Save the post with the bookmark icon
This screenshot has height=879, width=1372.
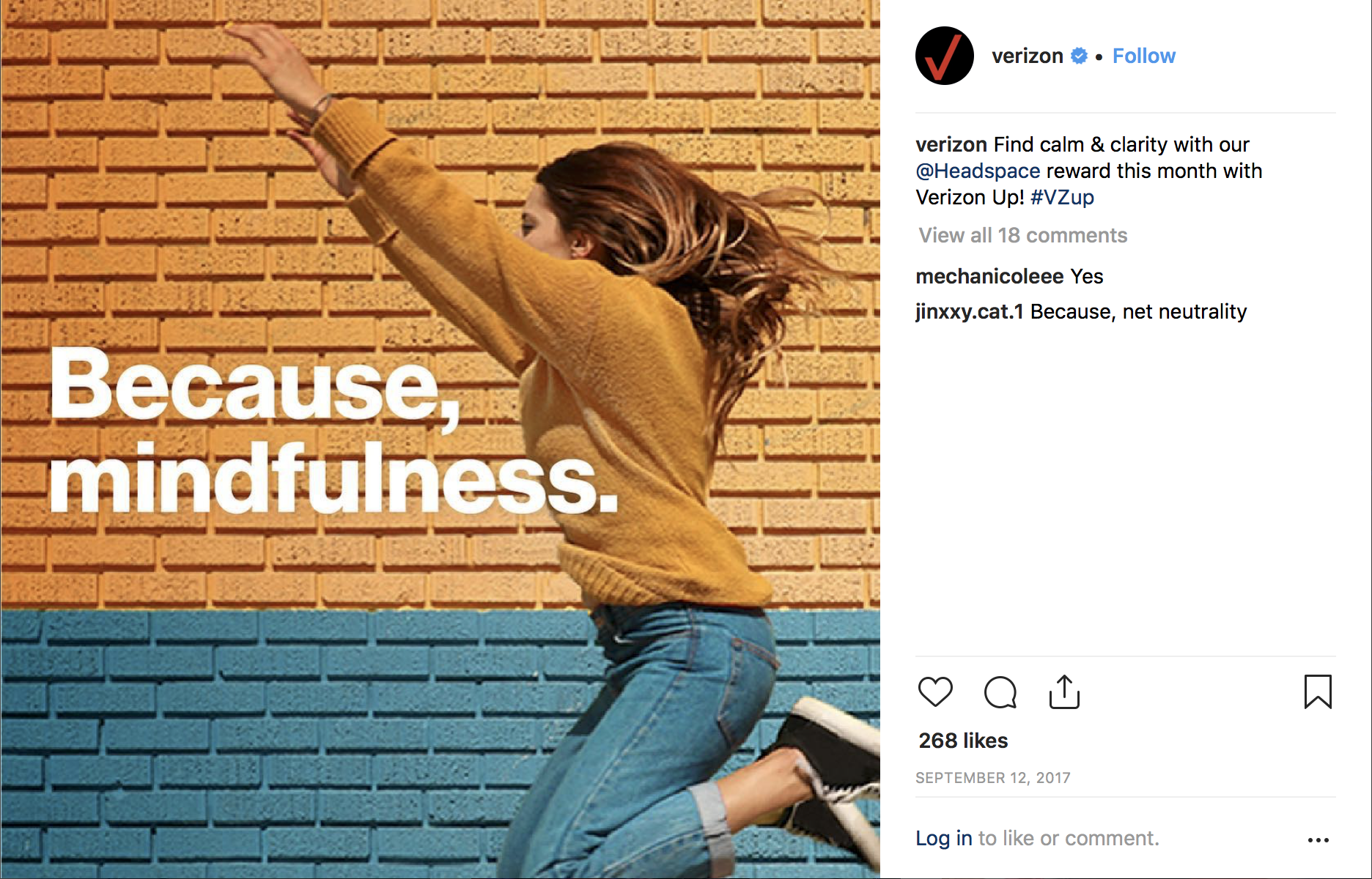pyautogui.click(x=1317, y=691)
